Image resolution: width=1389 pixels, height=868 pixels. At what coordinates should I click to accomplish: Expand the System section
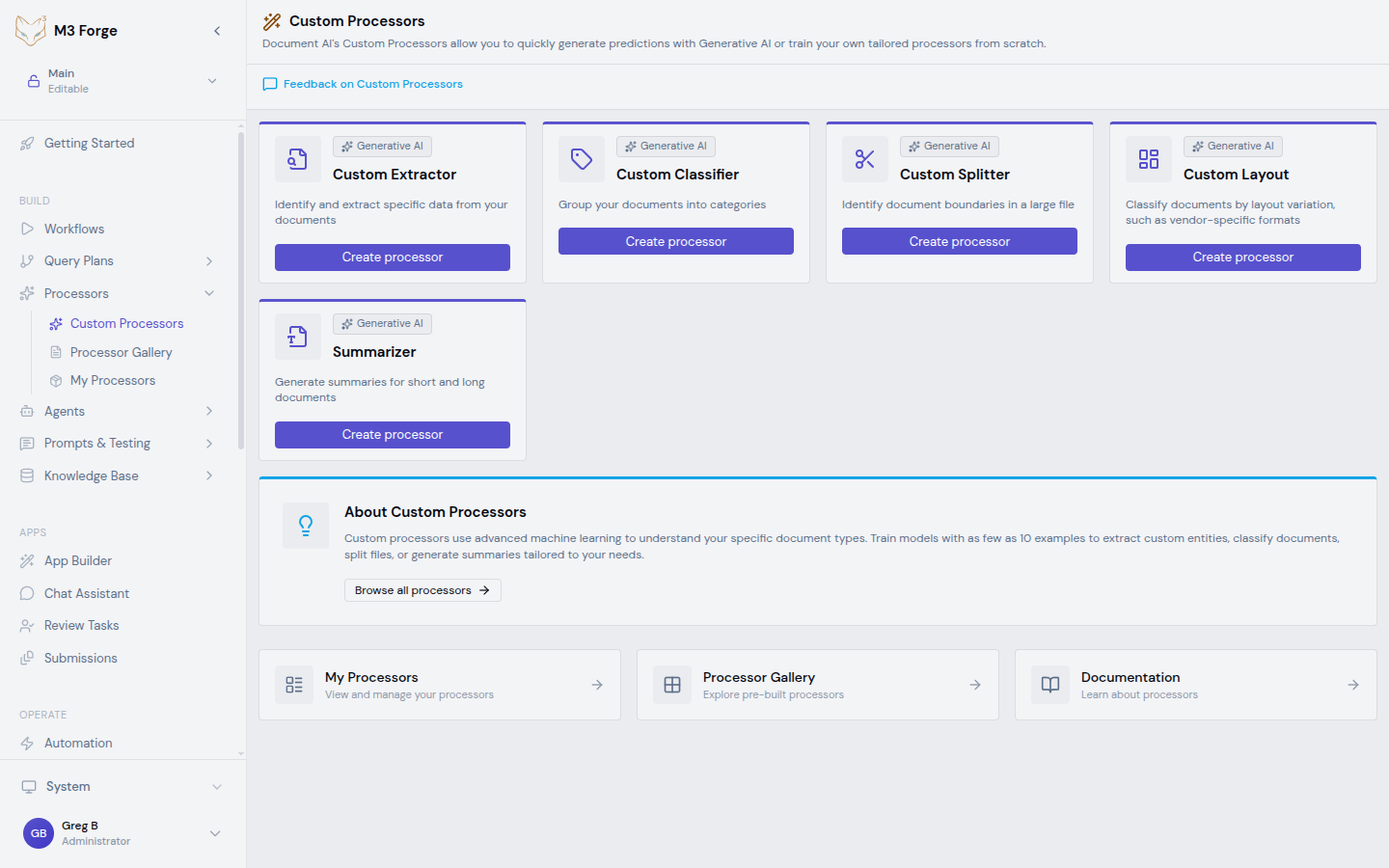(x=216, y=787)
